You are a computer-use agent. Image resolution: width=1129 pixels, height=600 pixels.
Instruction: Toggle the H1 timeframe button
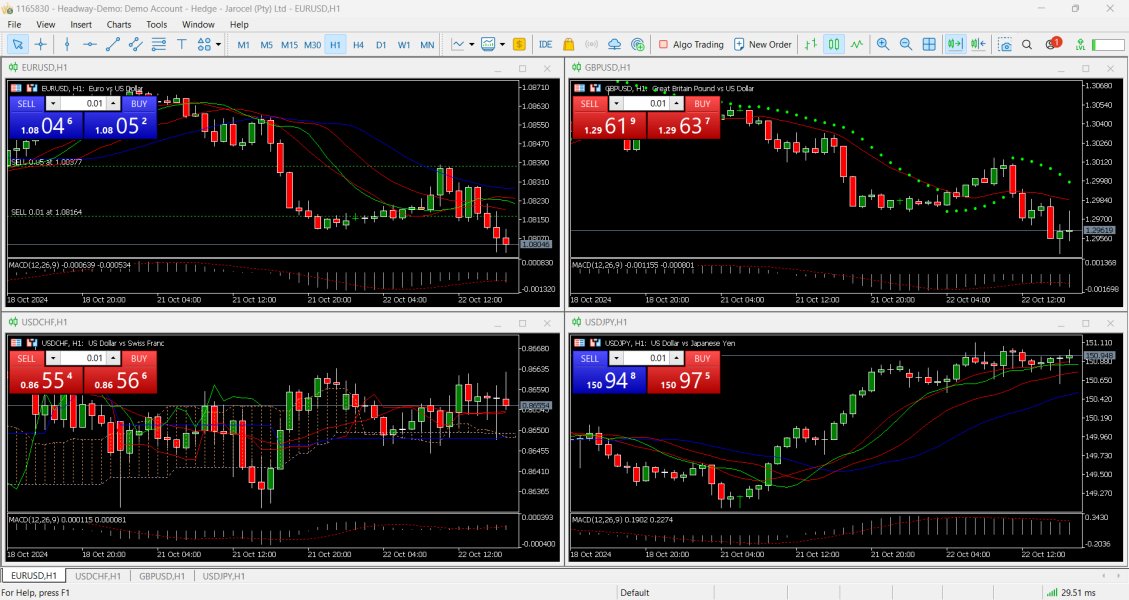[x=336, y=45]
